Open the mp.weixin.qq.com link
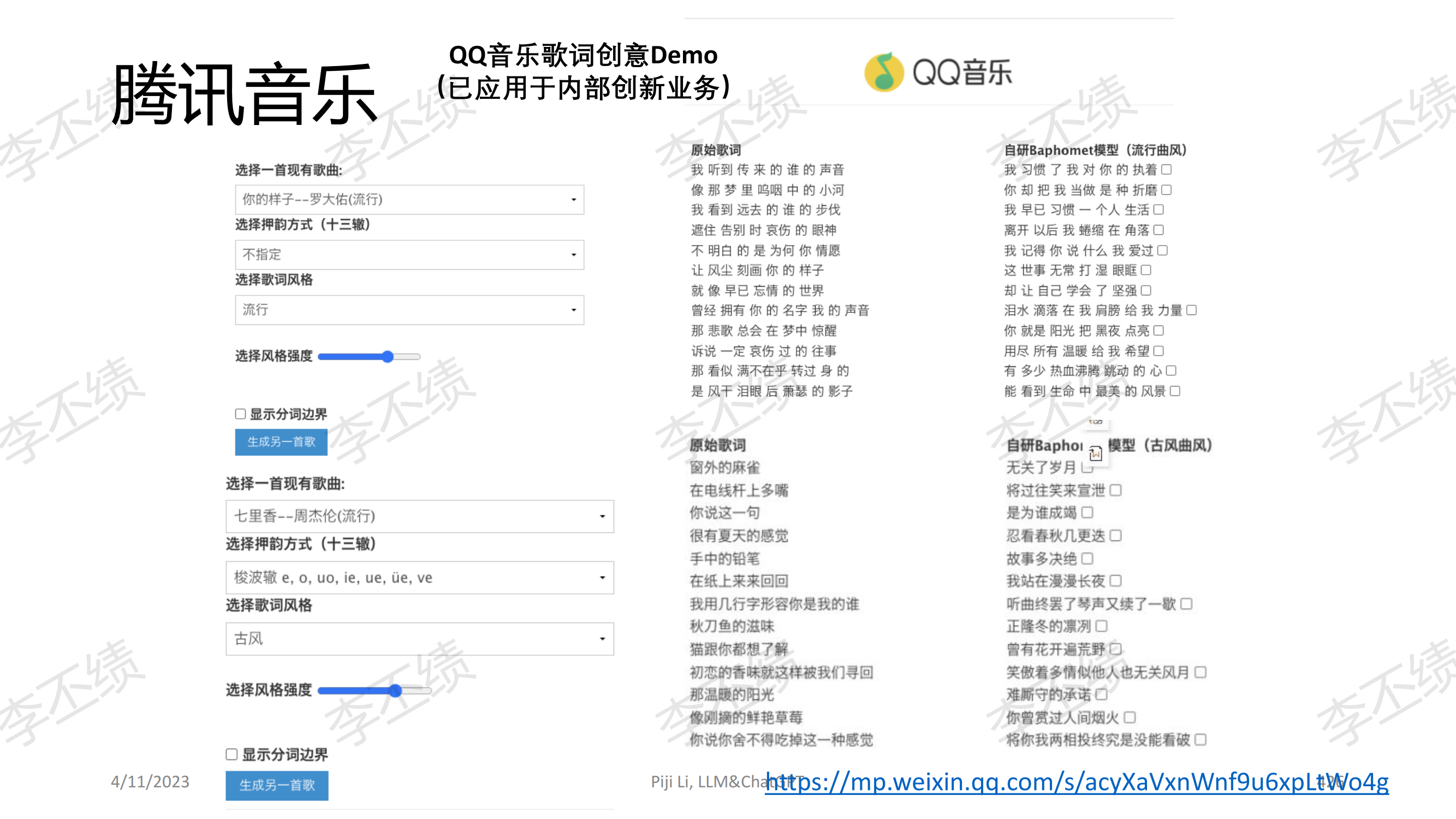The width and height of the screenshot is (1456, 819). (1077, 782)
